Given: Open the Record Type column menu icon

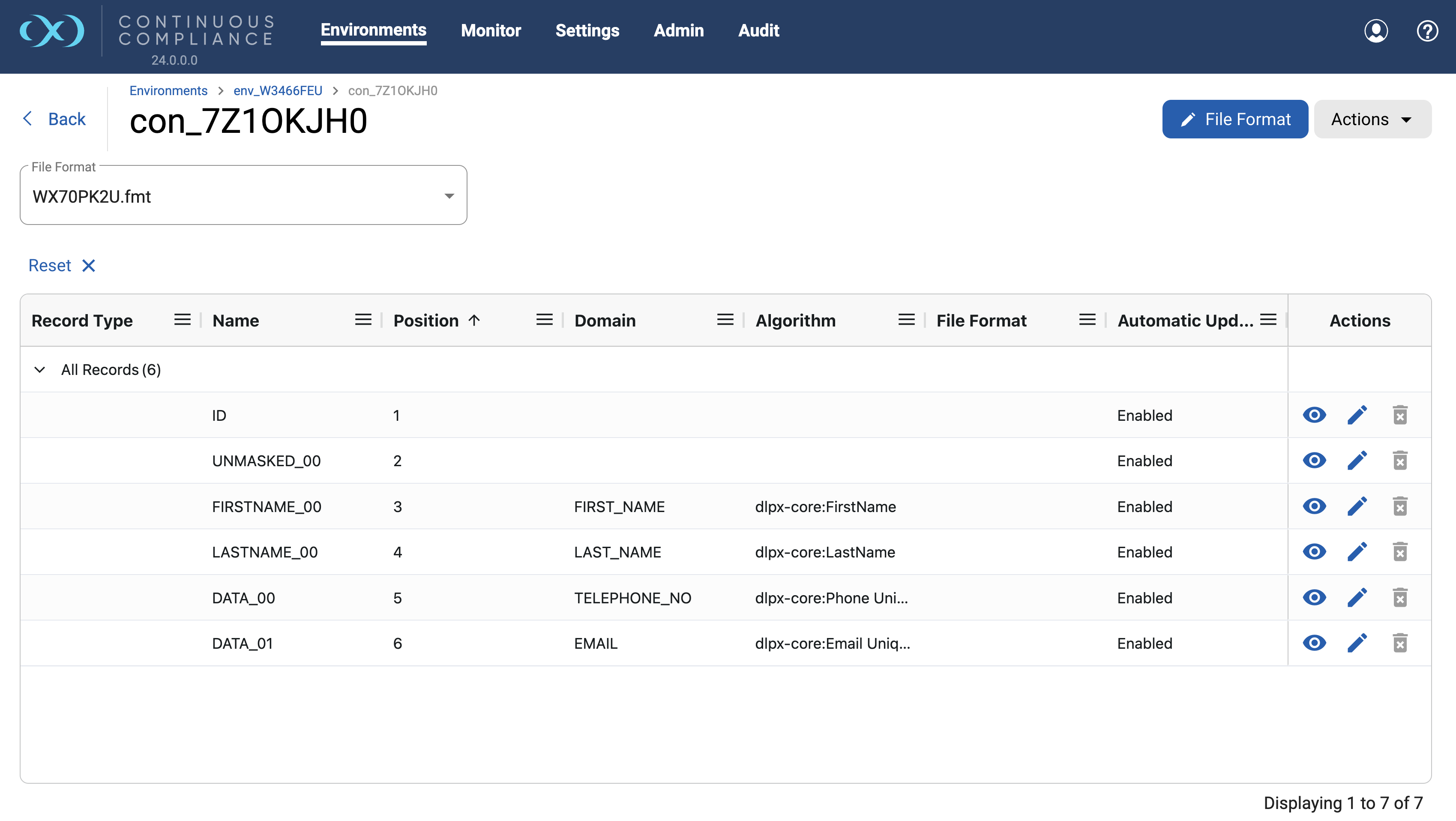Looking at the screenshot, I should pyautogui.click(x=182, y=321).
